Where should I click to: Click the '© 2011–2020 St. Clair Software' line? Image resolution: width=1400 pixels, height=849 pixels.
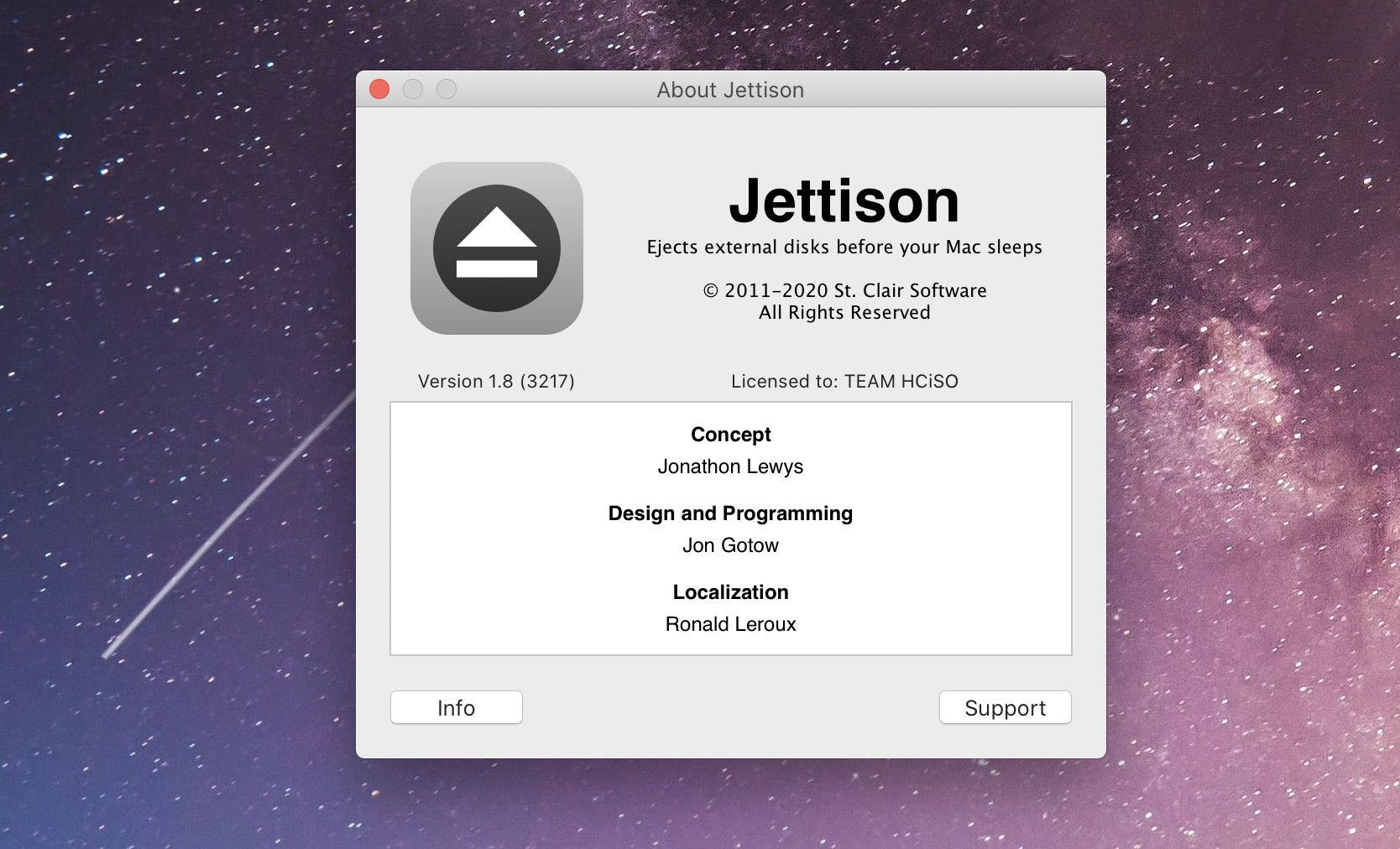(844, 290)
